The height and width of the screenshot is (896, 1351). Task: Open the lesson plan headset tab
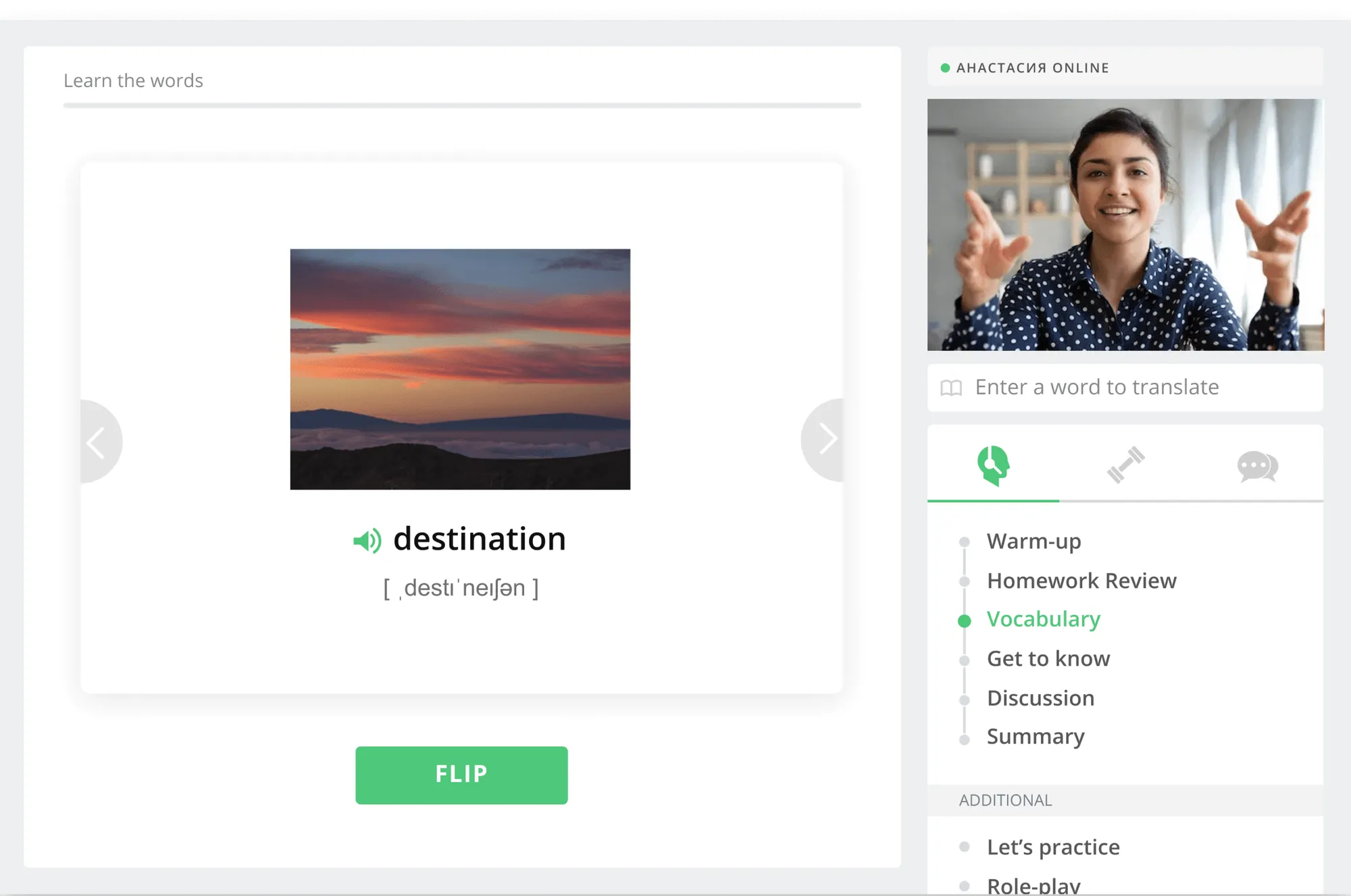[x=992, y=465]
